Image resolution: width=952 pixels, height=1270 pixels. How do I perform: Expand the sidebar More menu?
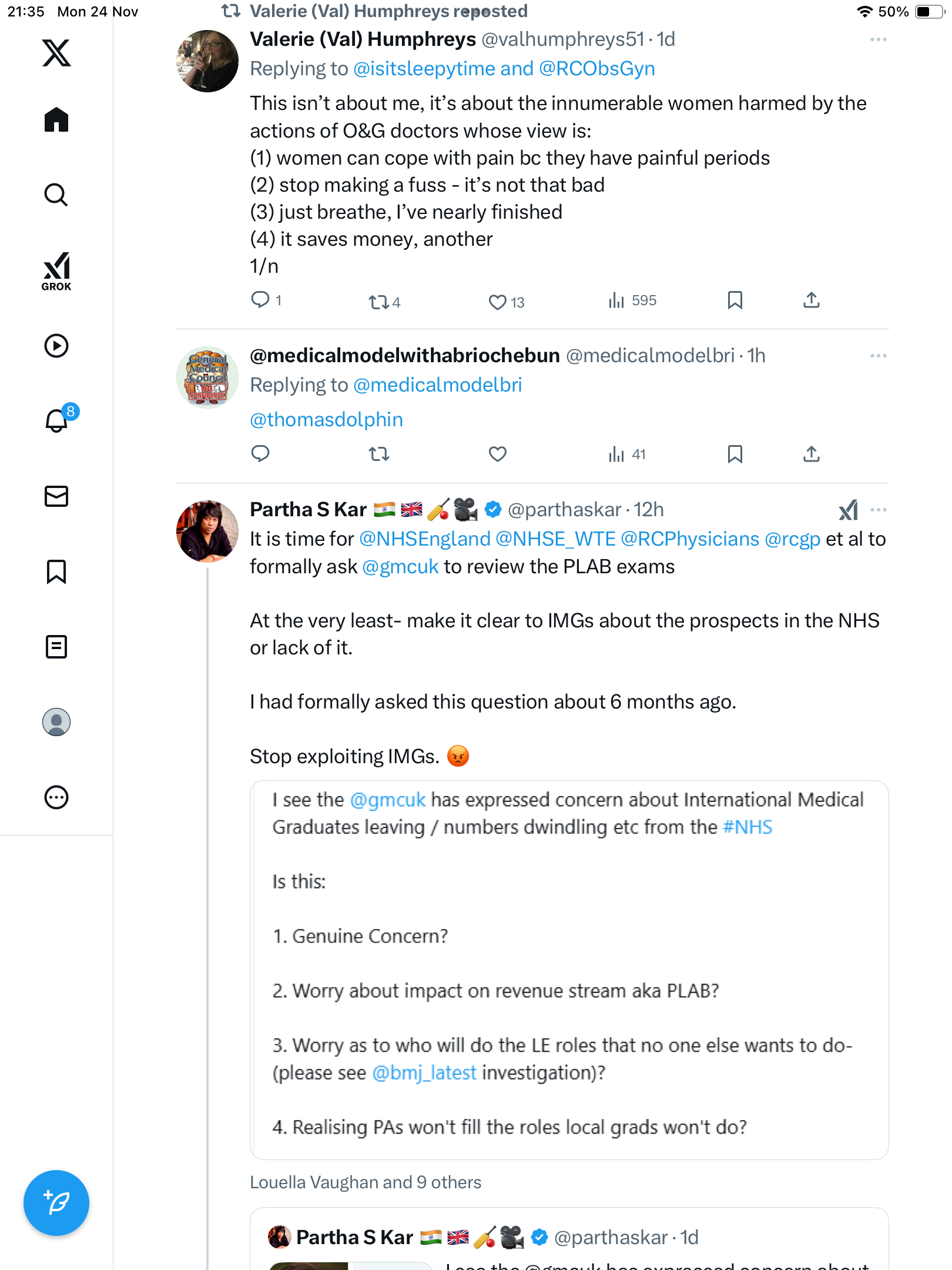pos(56,797)
